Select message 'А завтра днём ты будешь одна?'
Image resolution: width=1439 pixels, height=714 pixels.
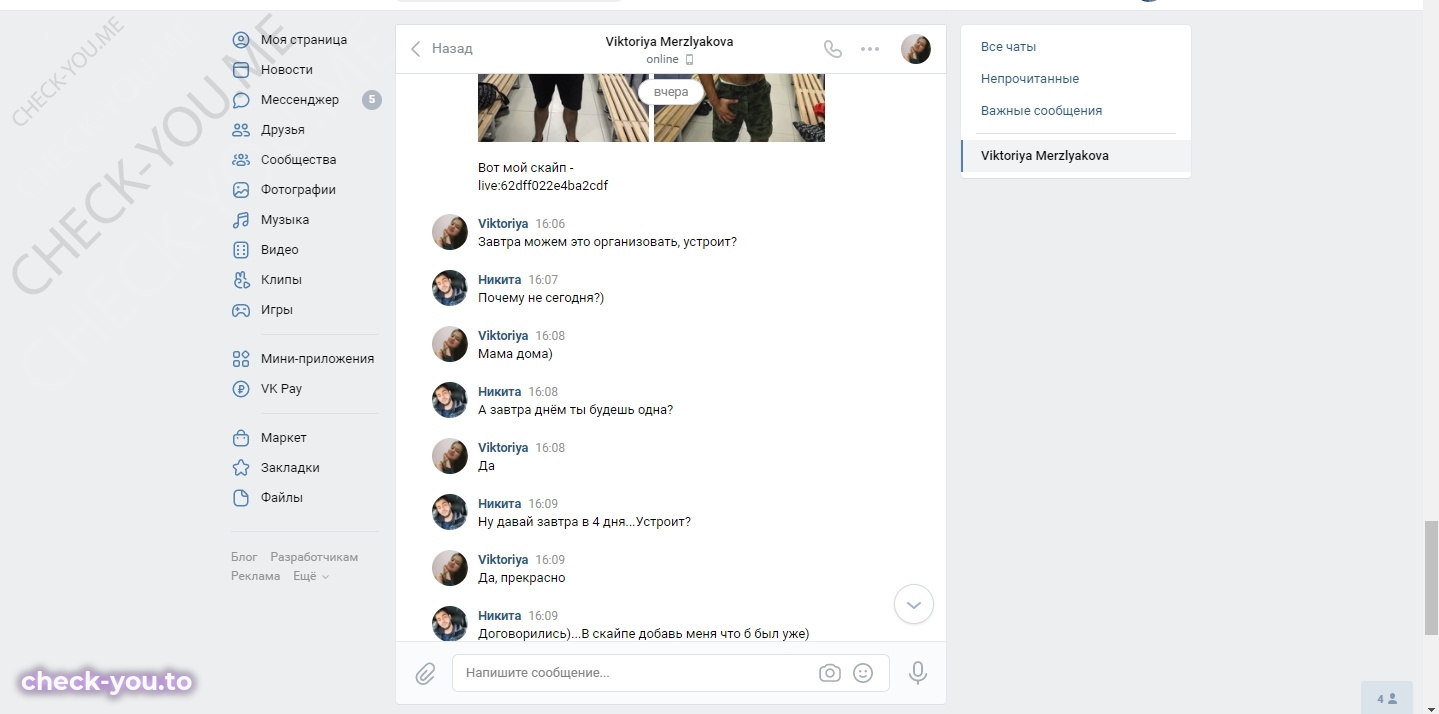575,410
